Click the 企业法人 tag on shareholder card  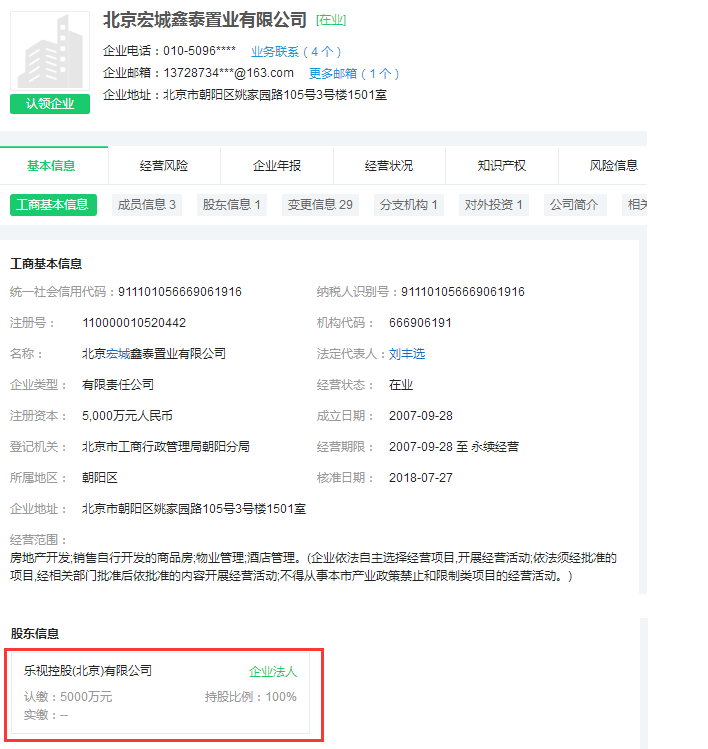(273, 672)
